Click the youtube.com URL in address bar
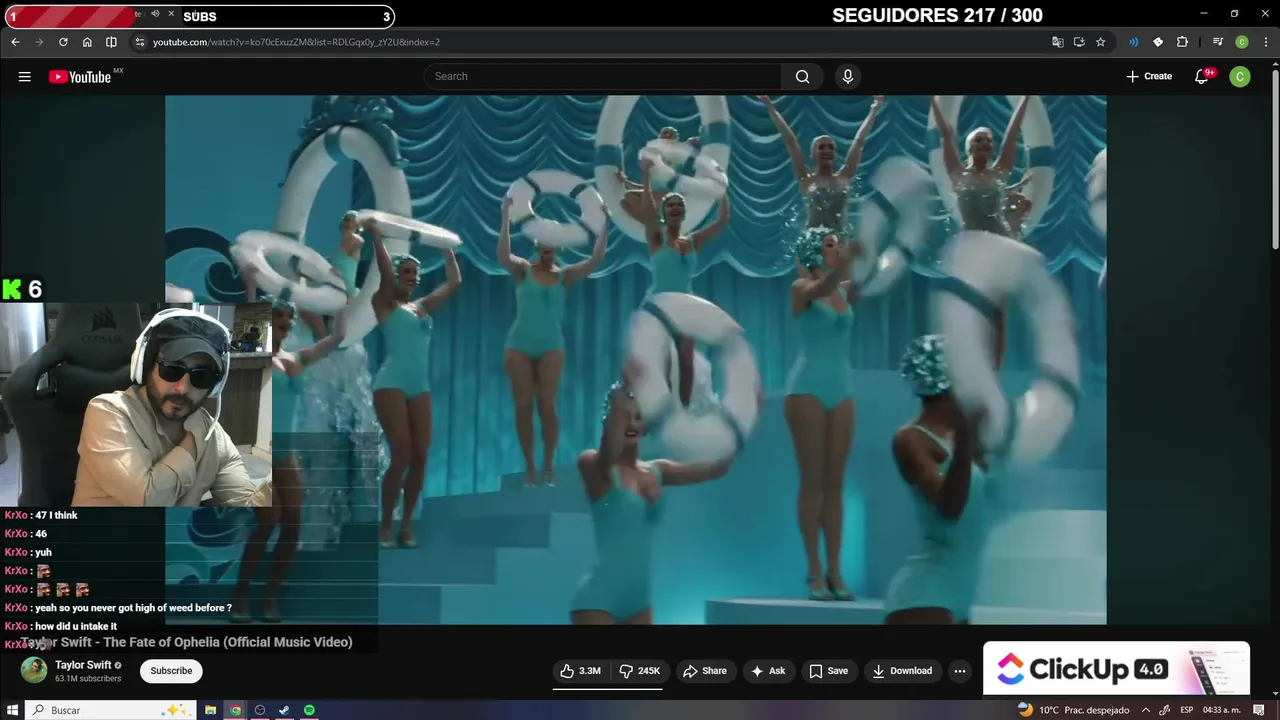This screenshot has height=720, width=1280. [296, 42]
